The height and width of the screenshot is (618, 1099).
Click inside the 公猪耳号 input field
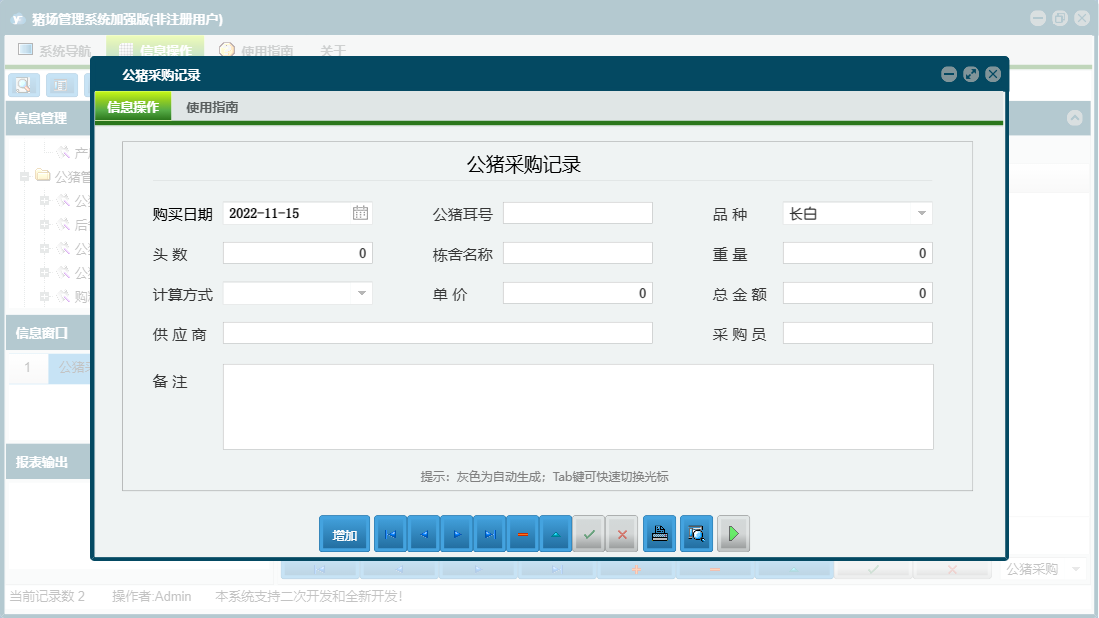point(578,212)
